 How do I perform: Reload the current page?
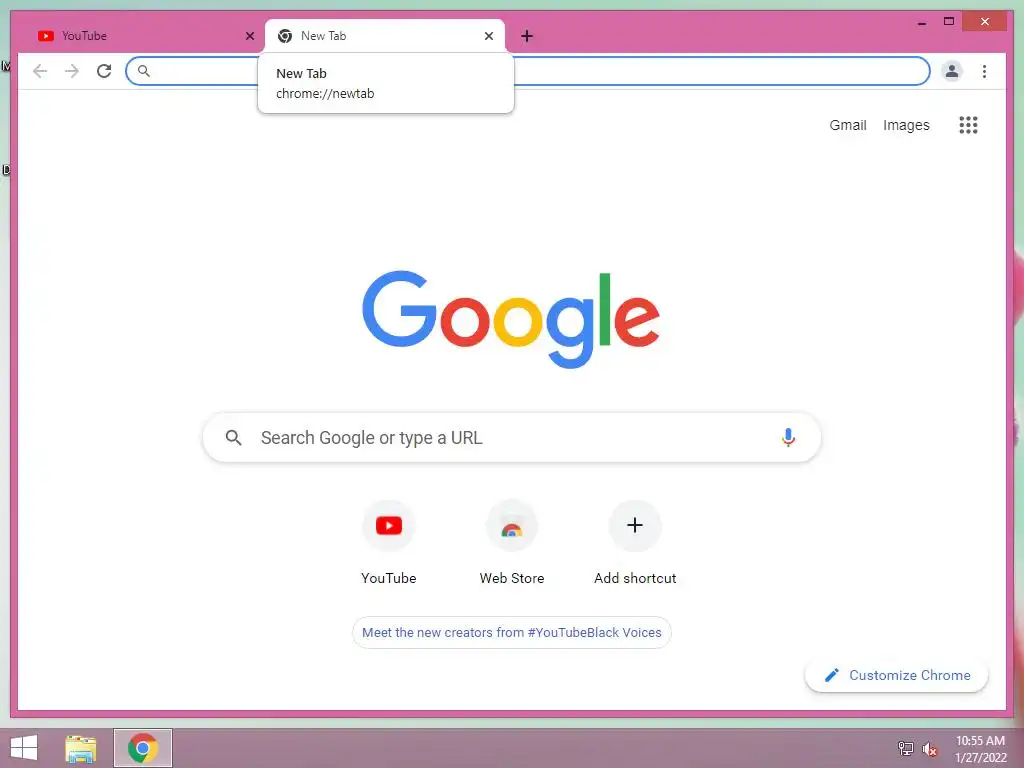104,71
